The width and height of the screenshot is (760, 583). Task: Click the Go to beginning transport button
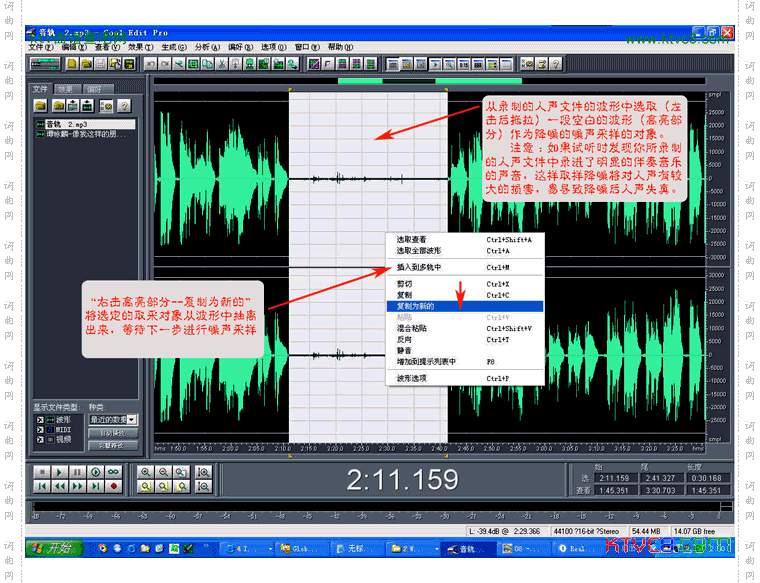[42, 486]
